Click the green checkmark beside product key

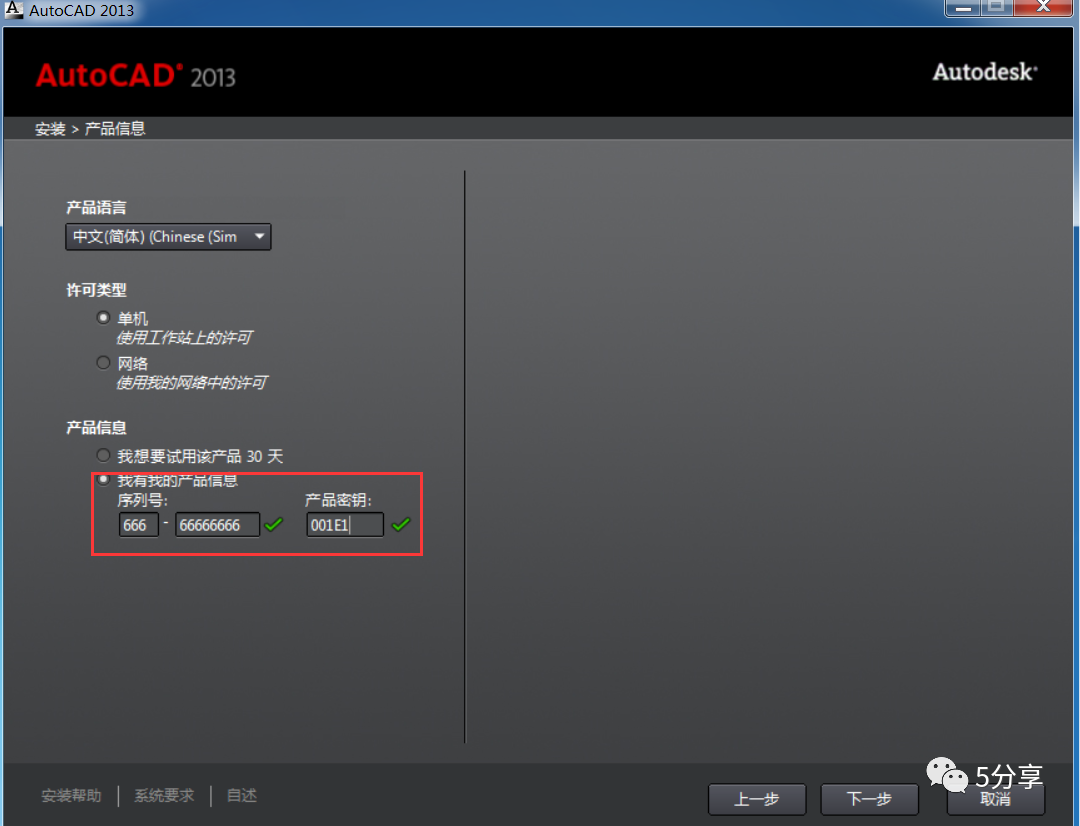(x=401, y=524)
